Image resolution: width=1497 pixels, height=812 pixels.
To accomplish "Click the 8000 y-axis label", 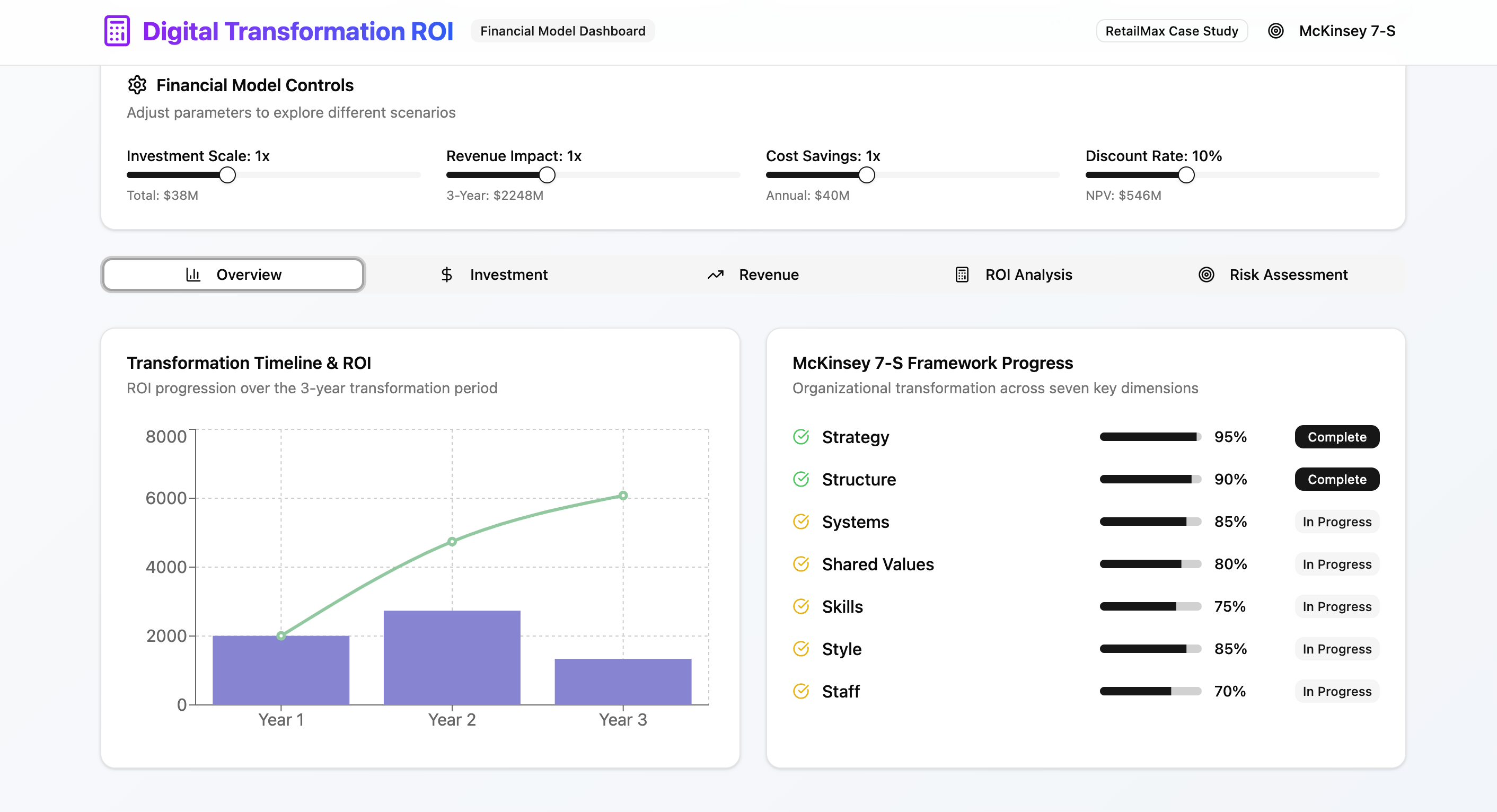I will point(165,437).
